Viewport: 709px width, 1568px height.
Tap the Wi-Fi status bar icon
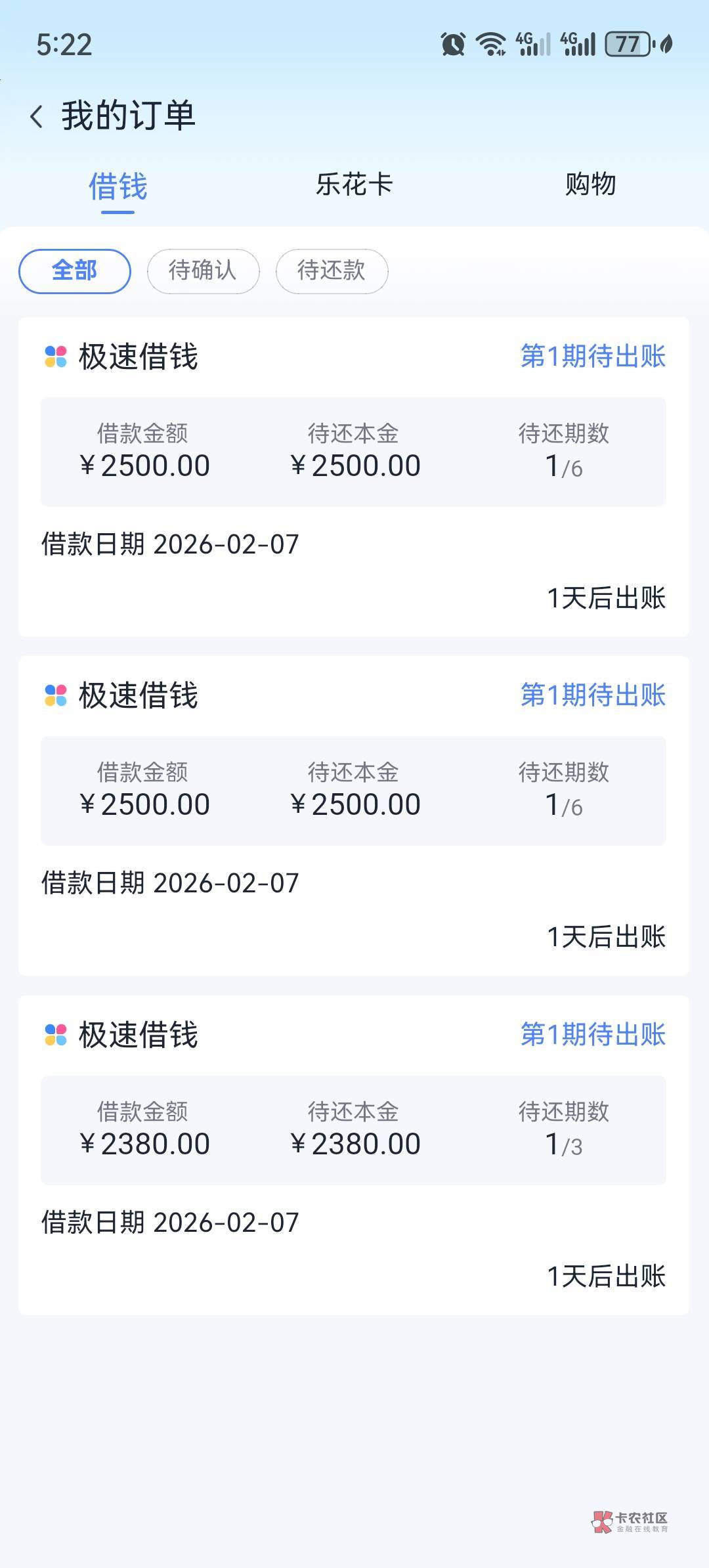click(491, 45)
